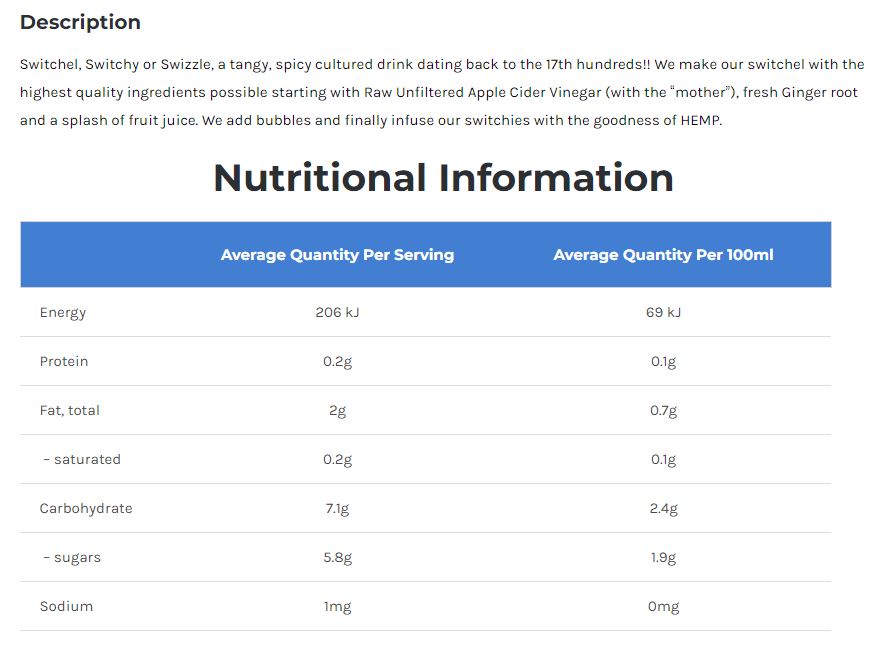Select the Protein row label
Image resolution: width=888 pixels, height=650 pixels.
(x=64, y=362)
